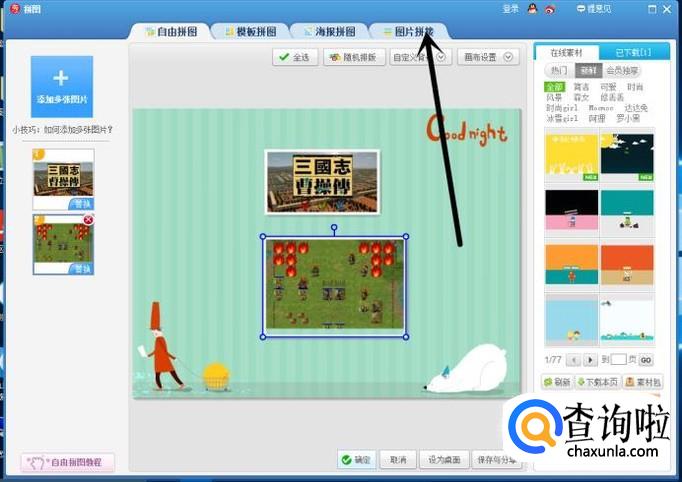Switch to the 海报拼图 poster tab
This screenshot has height=482, width=682.
coord(330,31)
